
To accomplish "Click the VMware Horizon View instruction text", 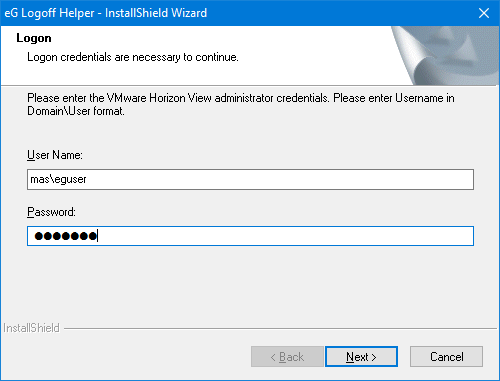I will [241, 104].
